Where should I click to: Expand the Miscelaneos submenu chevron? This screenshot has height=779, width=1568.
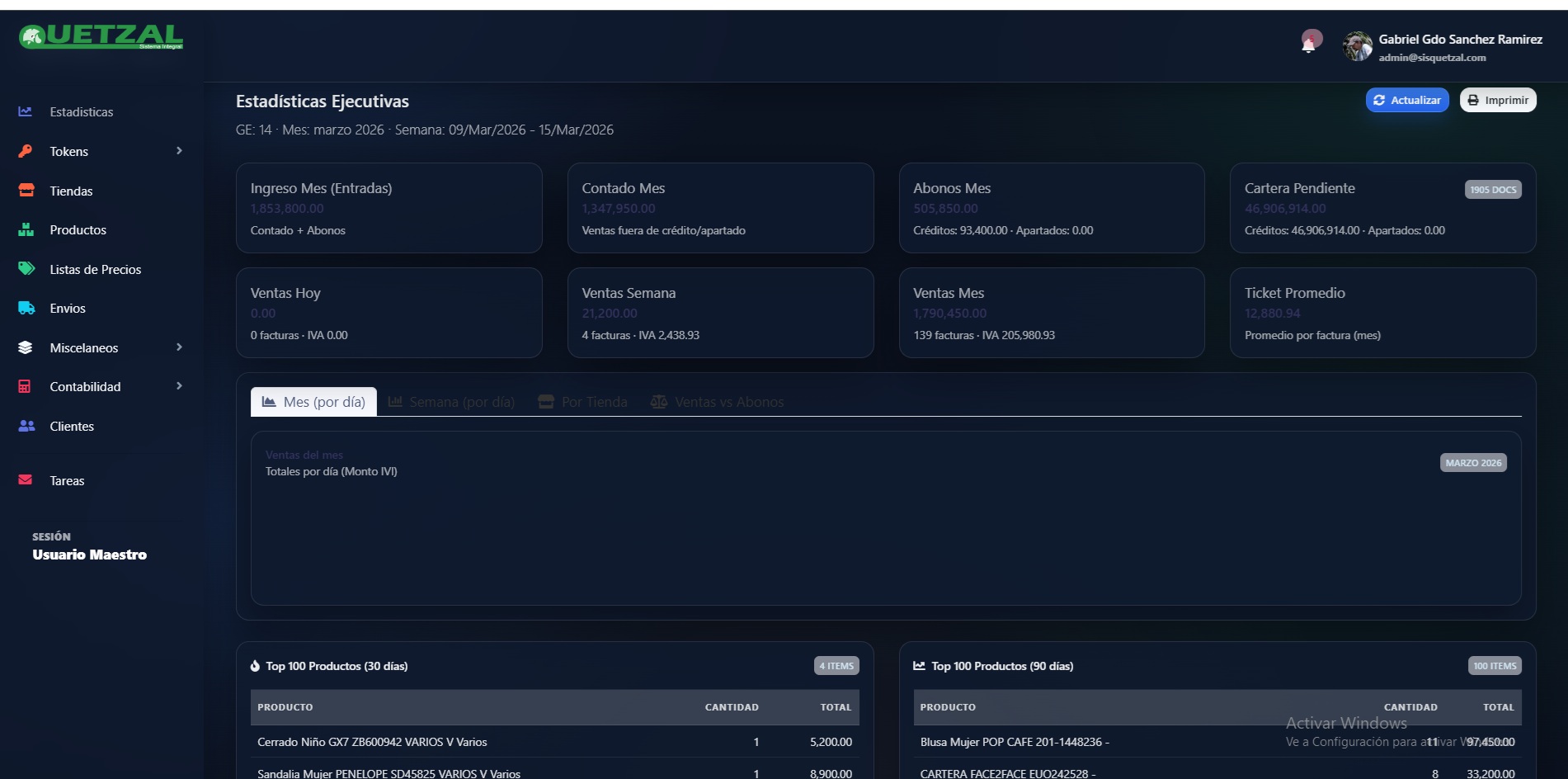178,347
